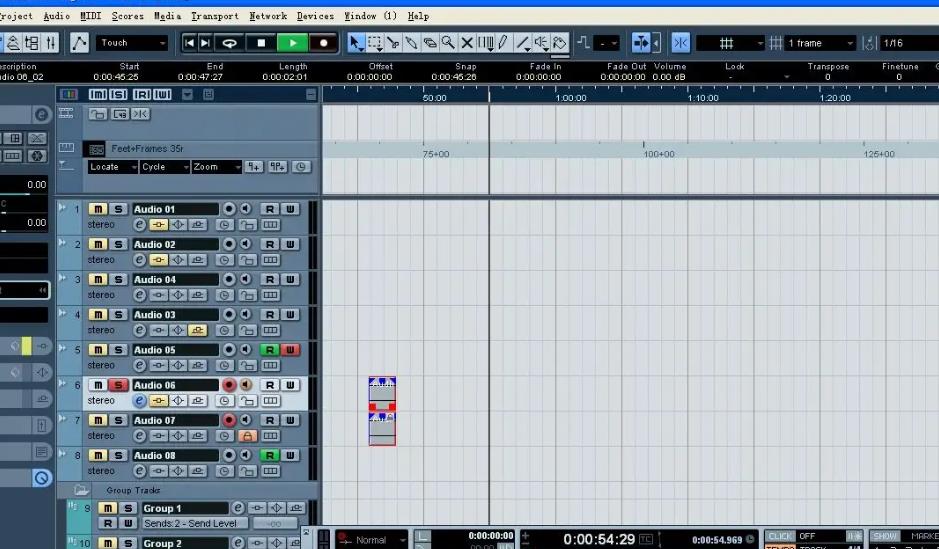Toggle monitor speaker on Audio 04
The width and height of the screenshot is (939, 549).
[246, 280]
